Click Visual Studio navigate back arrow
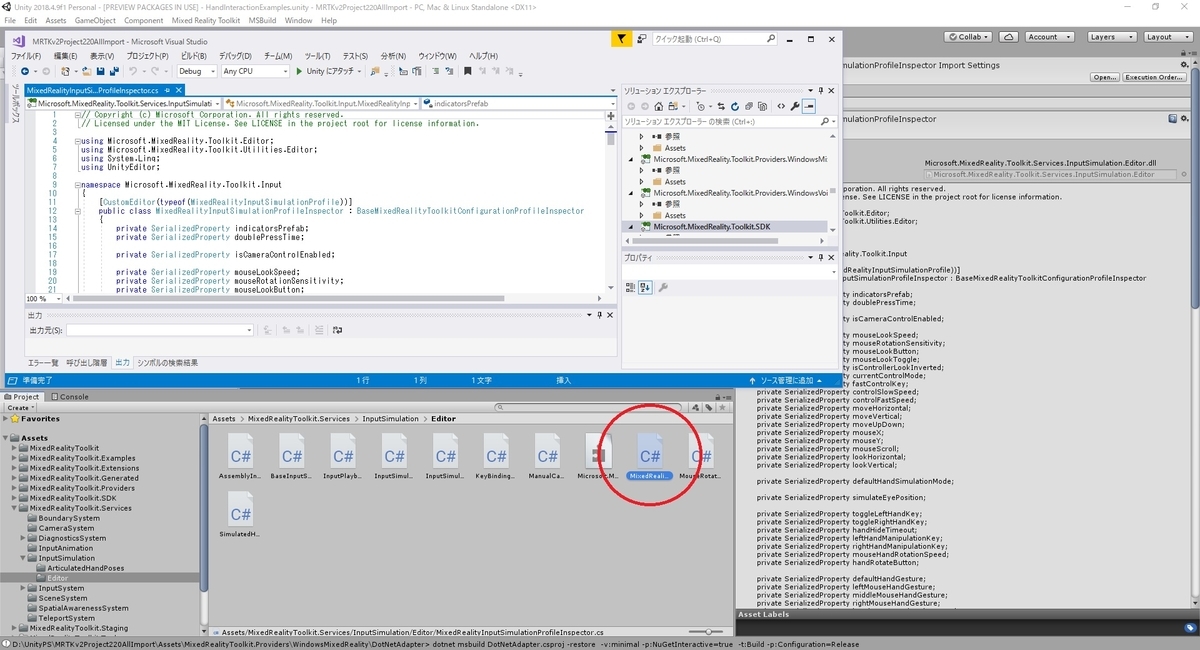The height and width of the screenshot is (650, 1200). click(x=25, y=71)
